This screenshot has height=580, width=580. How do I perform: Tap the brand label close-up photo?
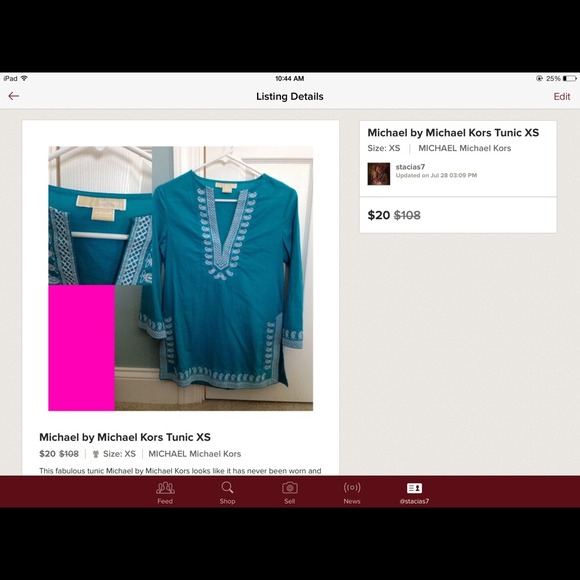pyautogui.click(x=100, y=215)
